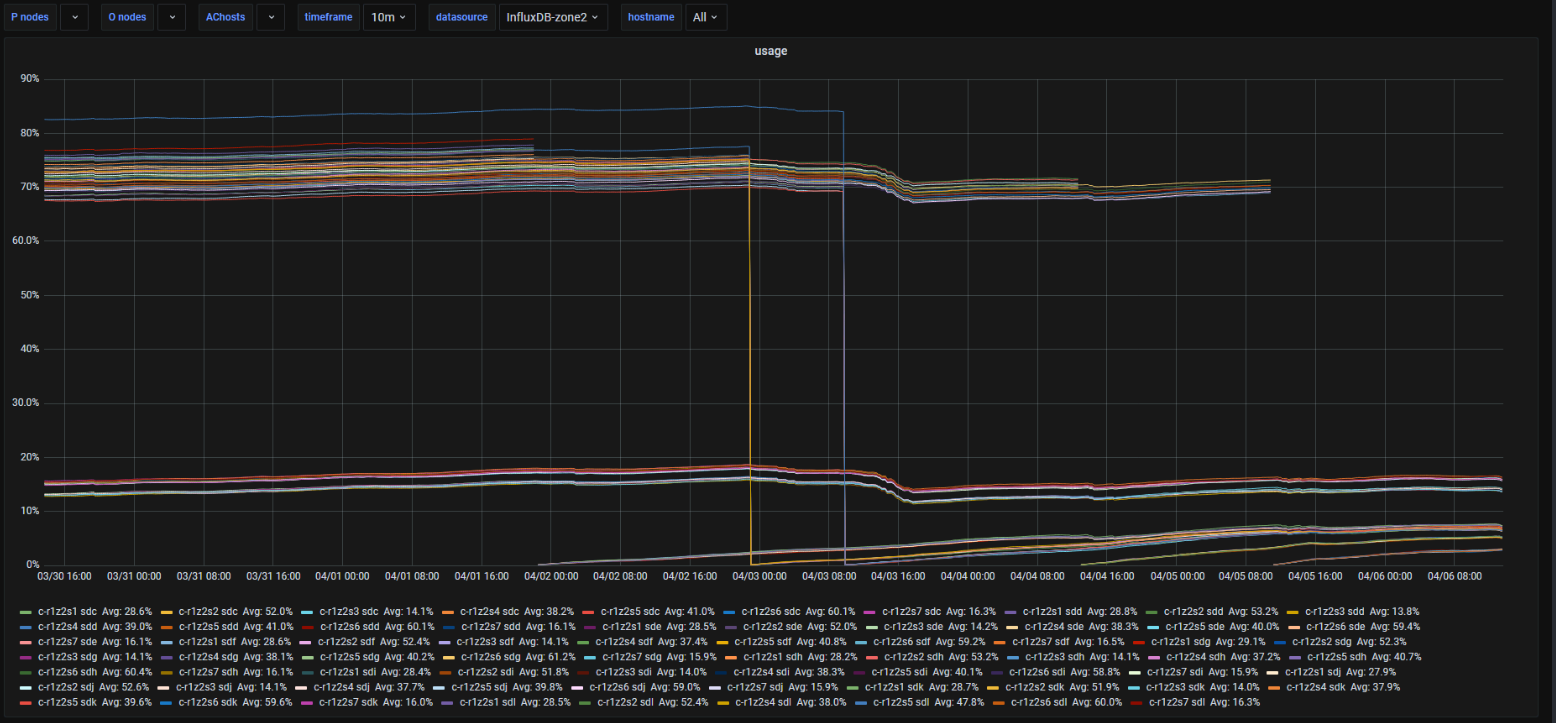Viewport: 1556px width, 723px height.
Task: Select legend entry c-r1z2s1 sdi
Action: pos(349,672)
